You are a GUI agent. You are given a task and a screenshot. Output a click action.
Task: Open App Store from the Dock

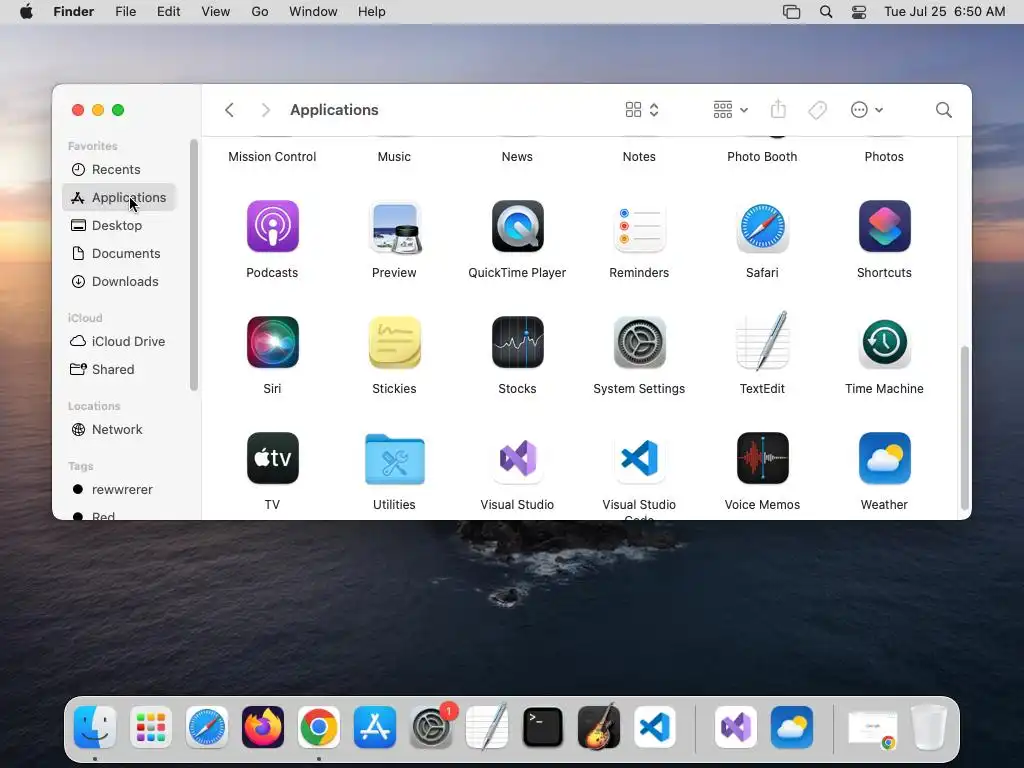click(375, 727)
